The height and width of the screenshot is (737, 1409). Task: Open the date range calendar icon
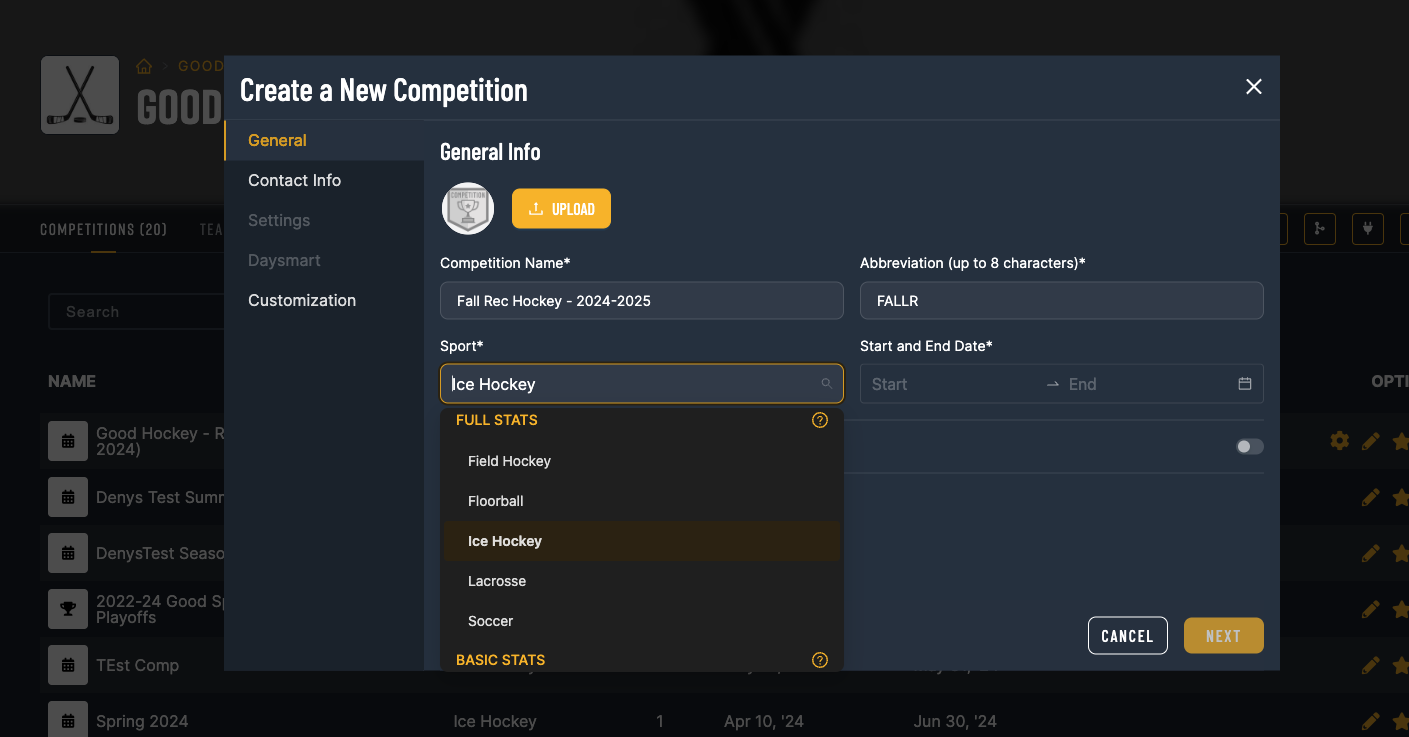point(1245,384)
